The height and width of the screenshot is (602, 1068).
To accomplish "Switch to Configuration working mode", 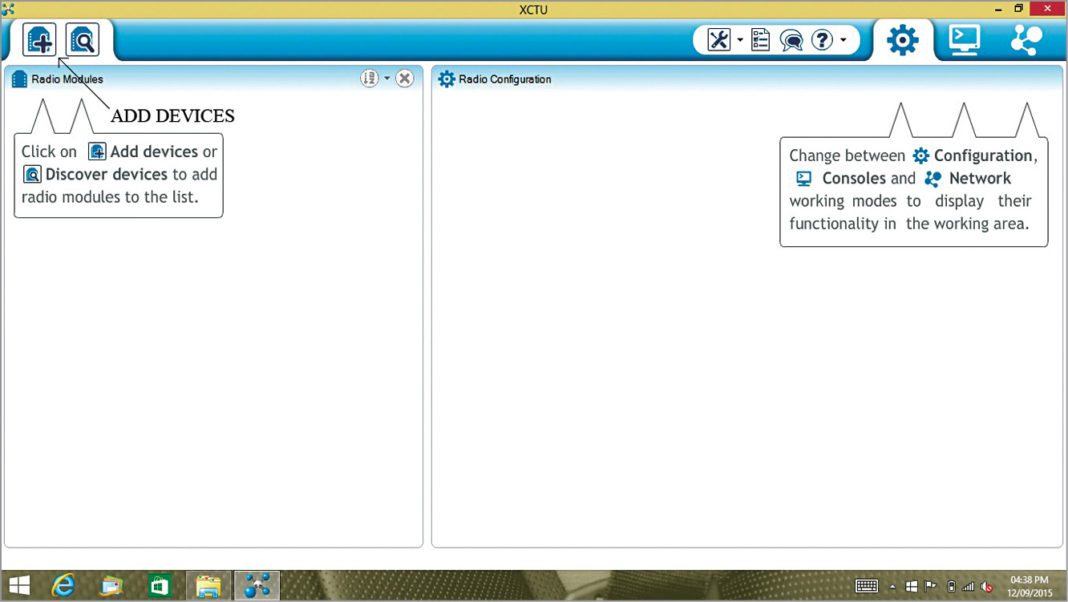I will (x=901, y=39).
